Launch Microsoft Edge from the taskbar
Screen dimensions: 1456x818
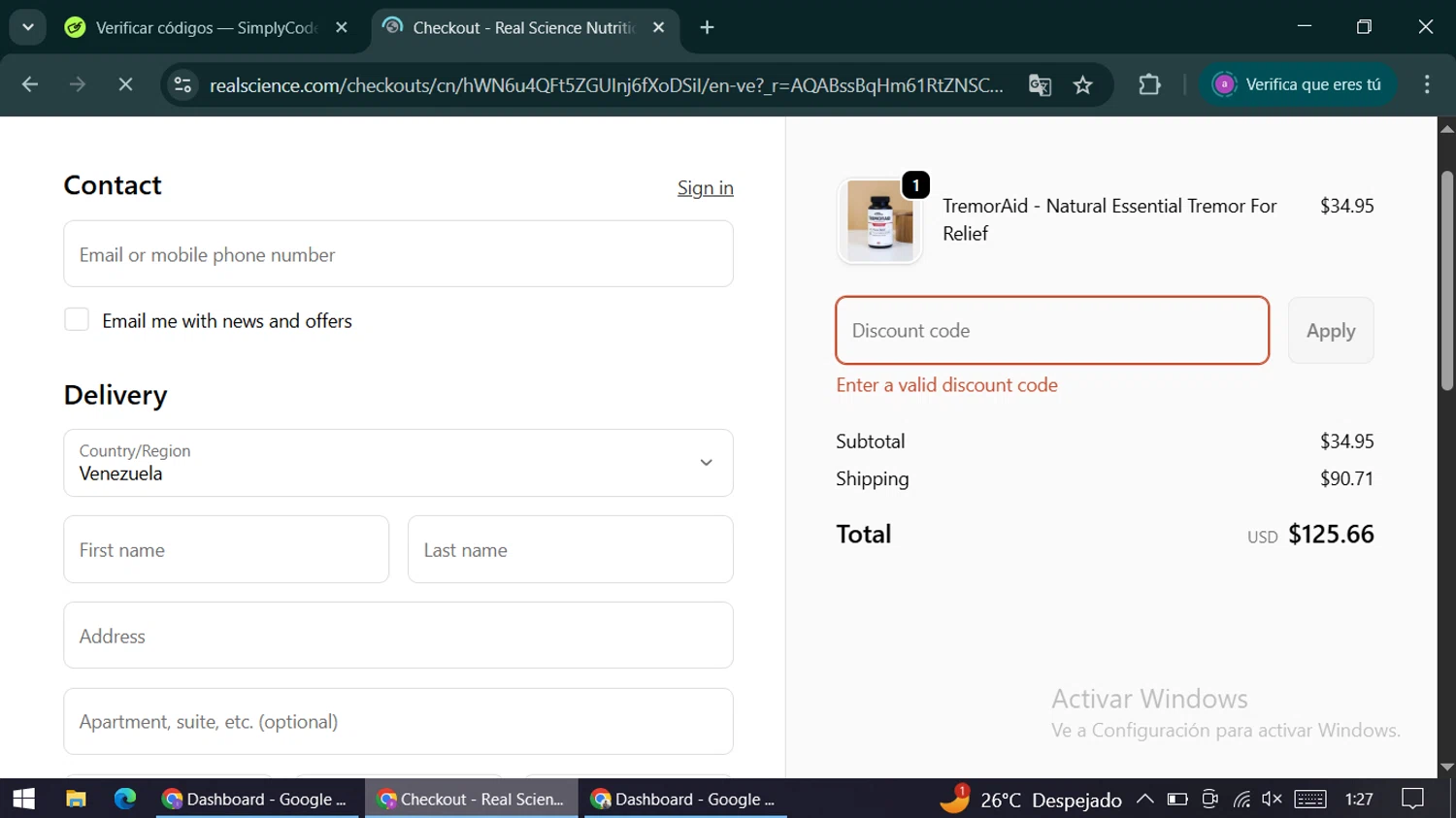pyautogui.click(x=125, y=799)
